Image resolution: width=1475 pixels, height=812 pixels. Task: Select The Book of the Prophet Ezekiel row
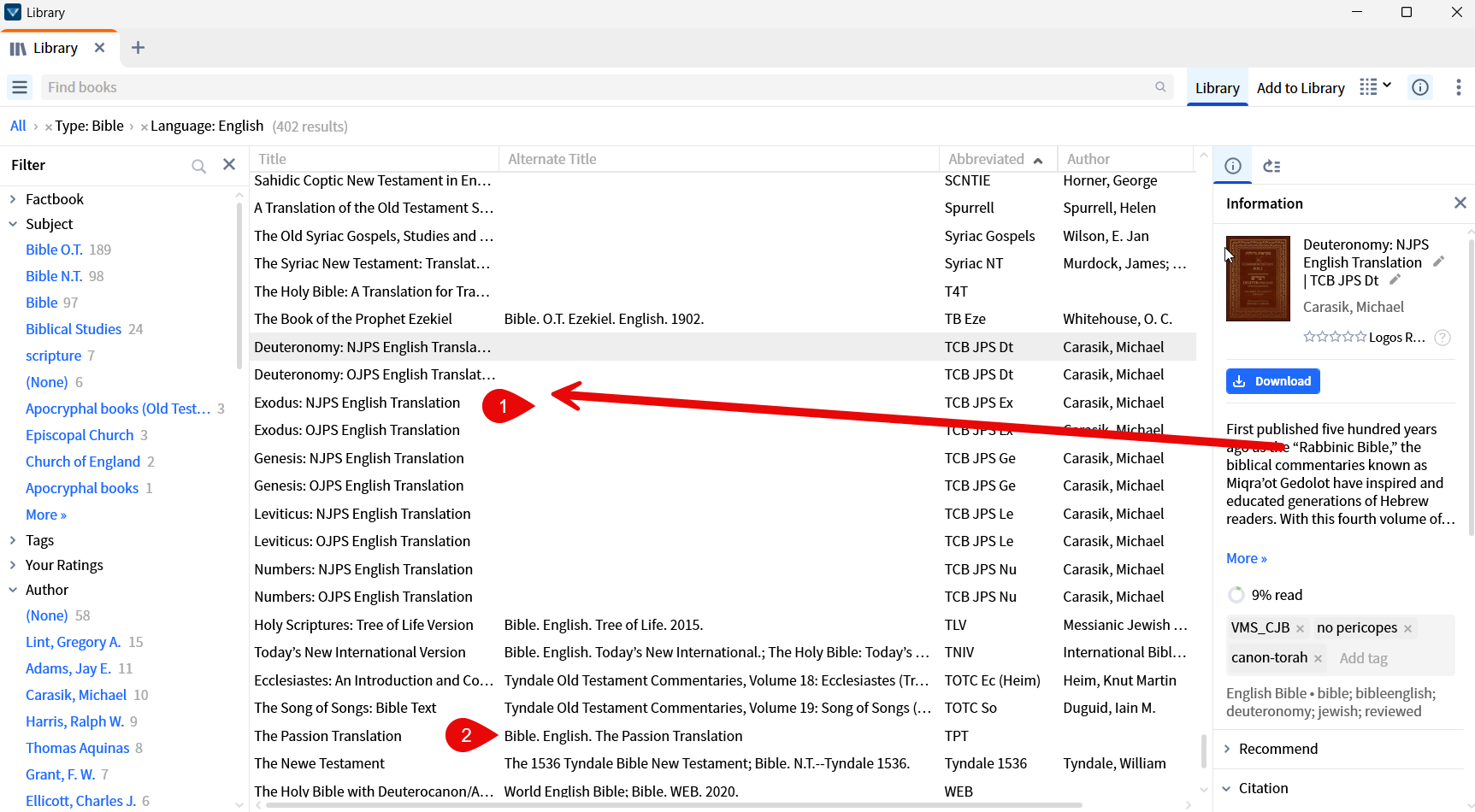[x=723, y=319]
